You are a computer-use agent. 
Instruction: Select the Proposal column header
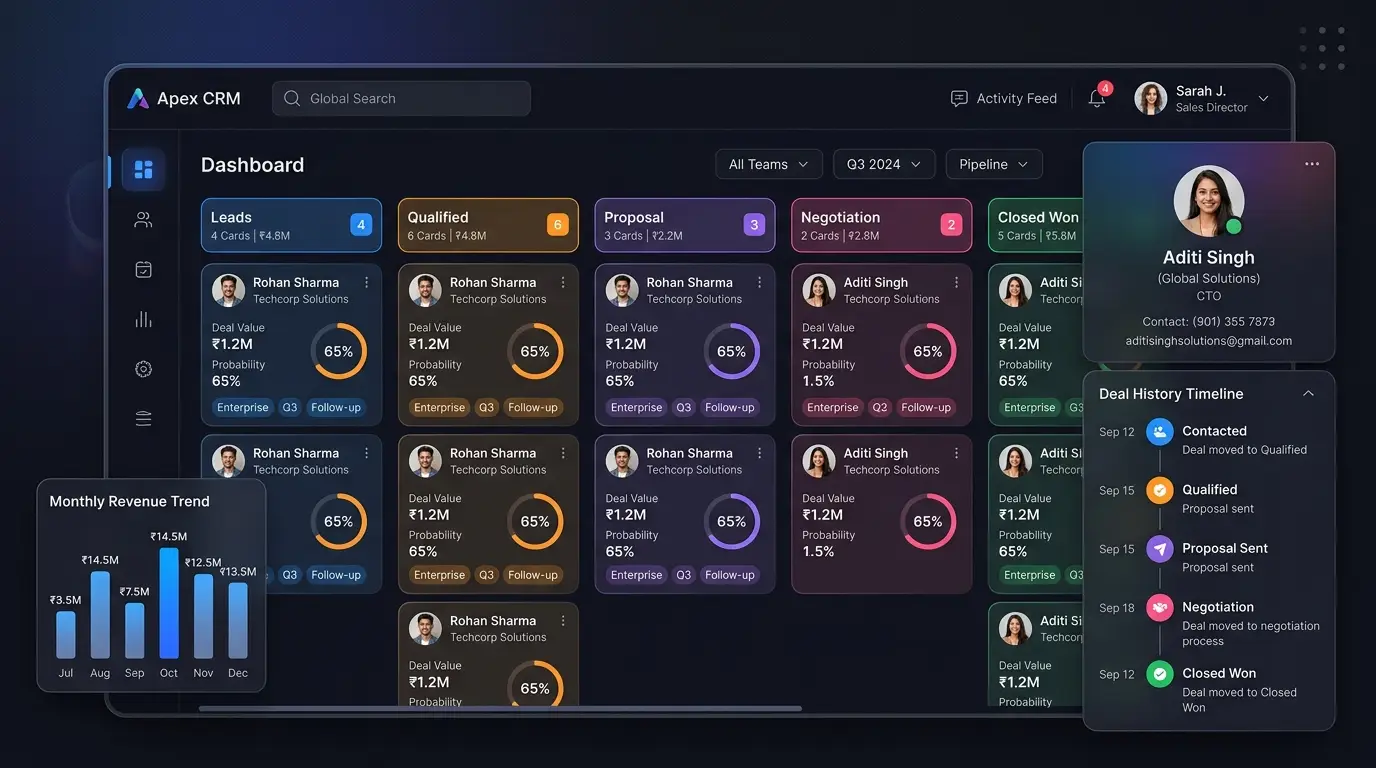[685, 225]
